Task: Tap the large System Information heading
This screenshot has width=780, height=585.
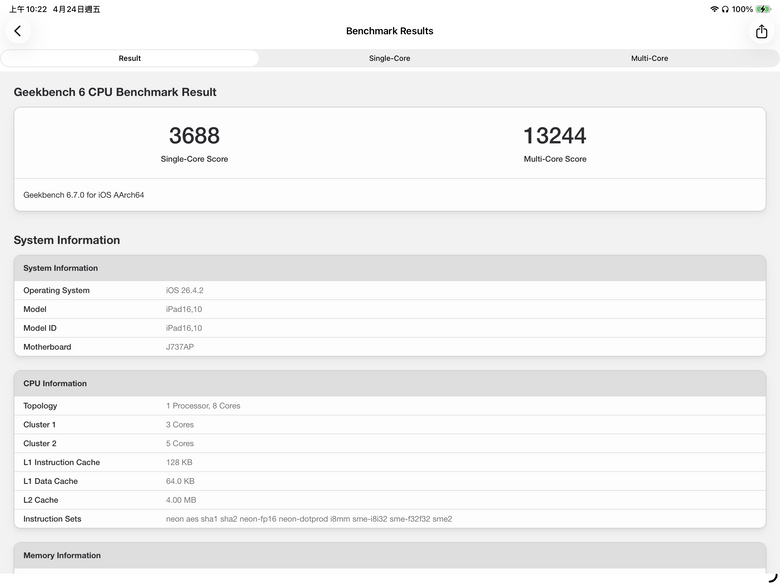Action: (x=67, y=240)
